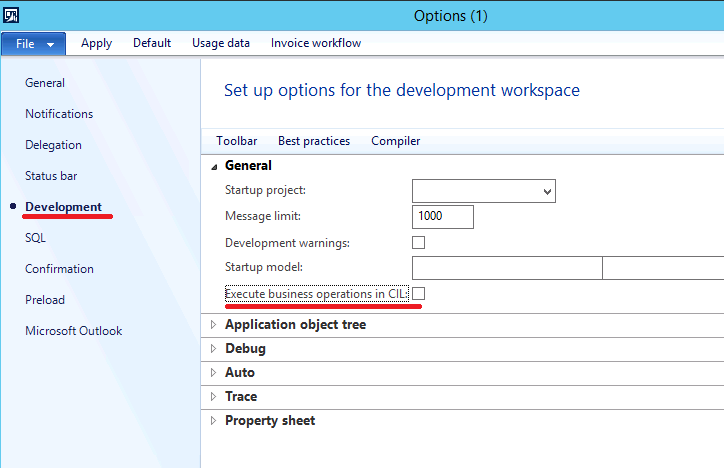724x468 pixels.
Task: Expand the Auto section
Action: pos(213,372)
